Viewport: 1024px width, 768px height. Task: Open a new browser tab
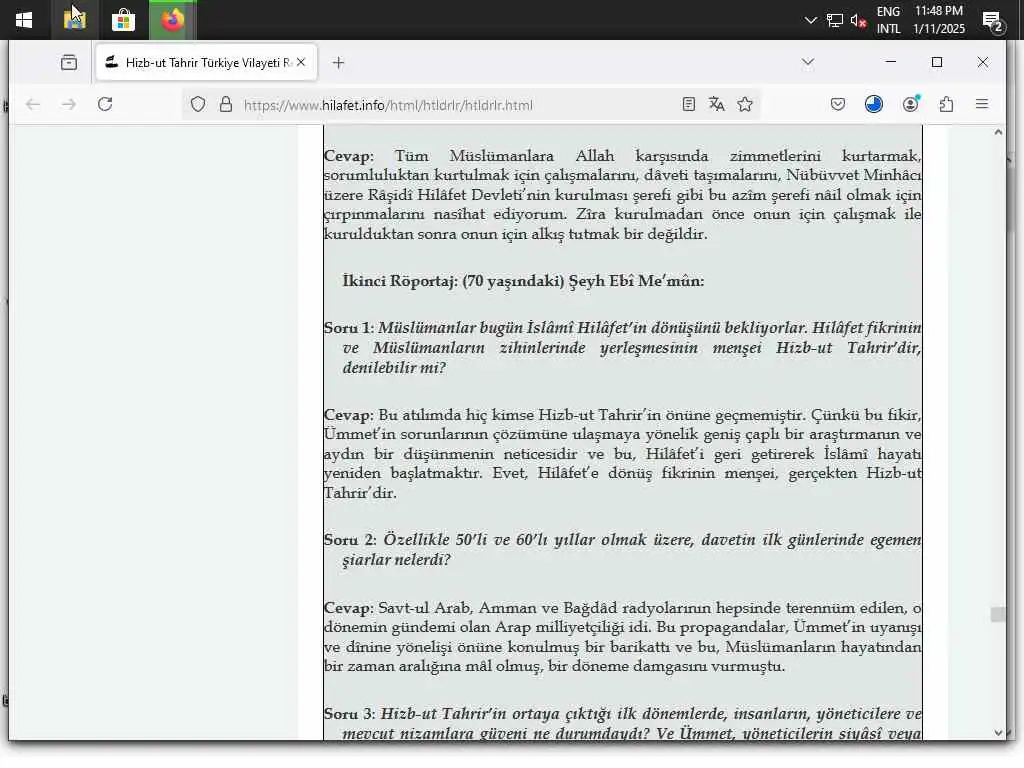338,63
